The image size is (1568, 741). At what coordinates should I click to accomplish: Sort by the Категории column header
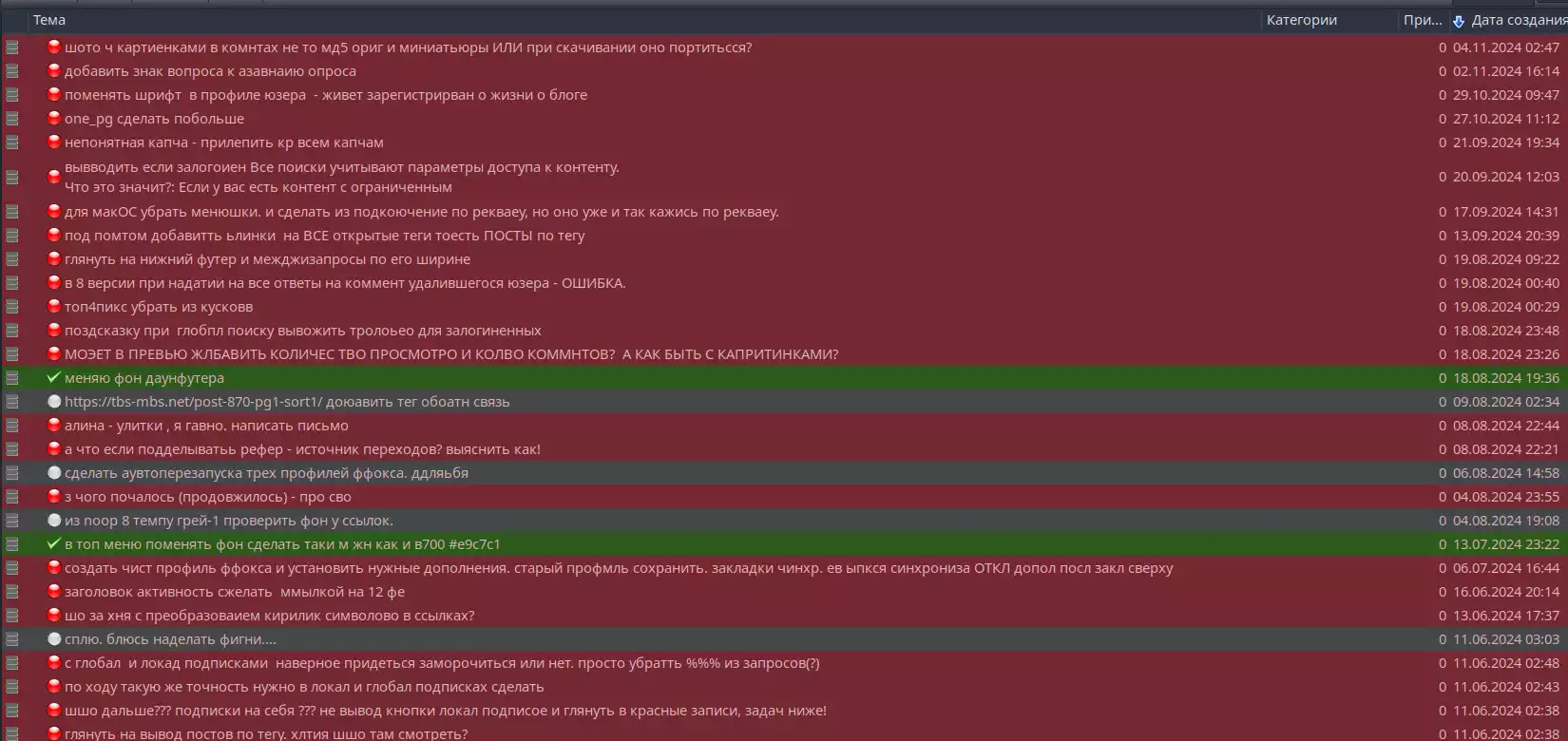click(x=1301, y=20)
